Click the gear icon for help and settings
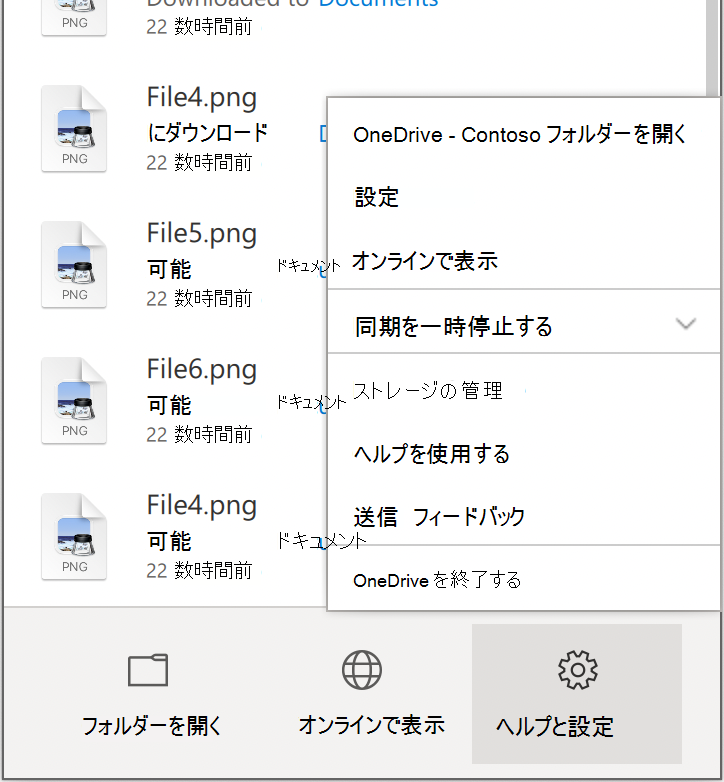Viewport: 724px width, 782px height. click(x=577, y=670)
